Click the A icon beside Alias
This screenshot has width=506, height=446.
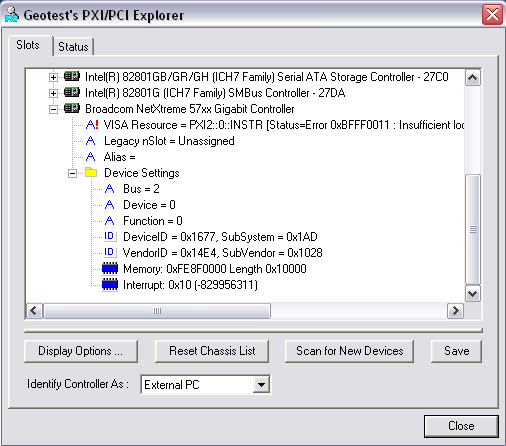click(x=90, y=157)
